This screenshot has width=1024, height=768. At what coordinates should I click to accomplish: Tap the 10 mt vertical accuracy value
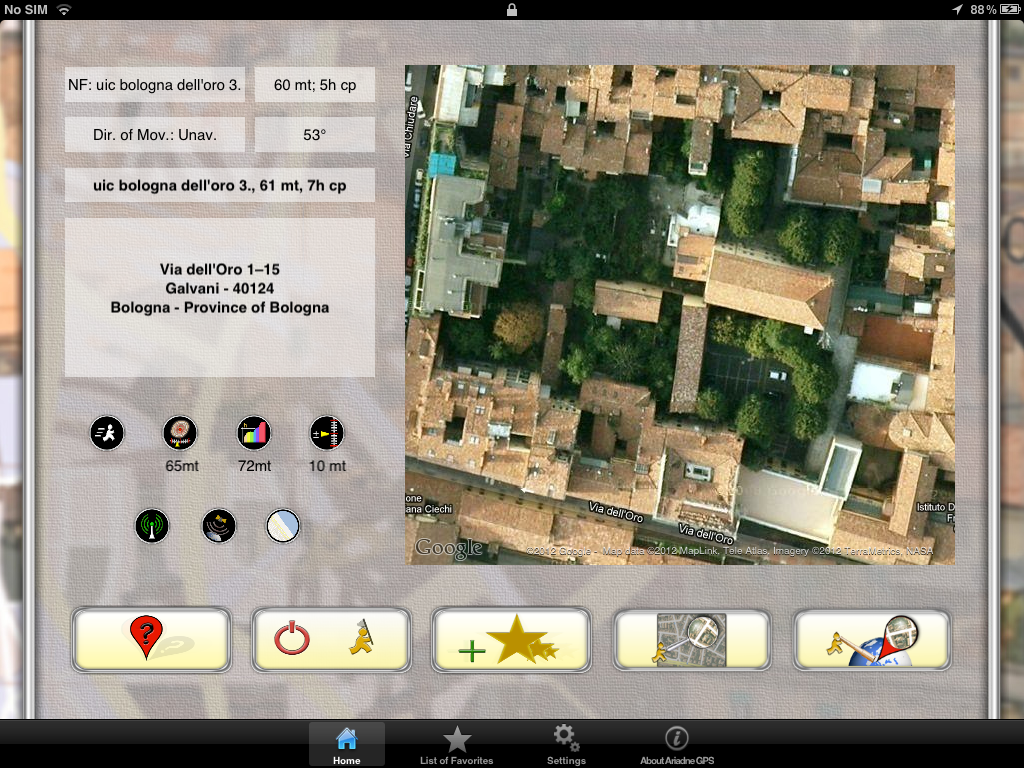point(327,466)
